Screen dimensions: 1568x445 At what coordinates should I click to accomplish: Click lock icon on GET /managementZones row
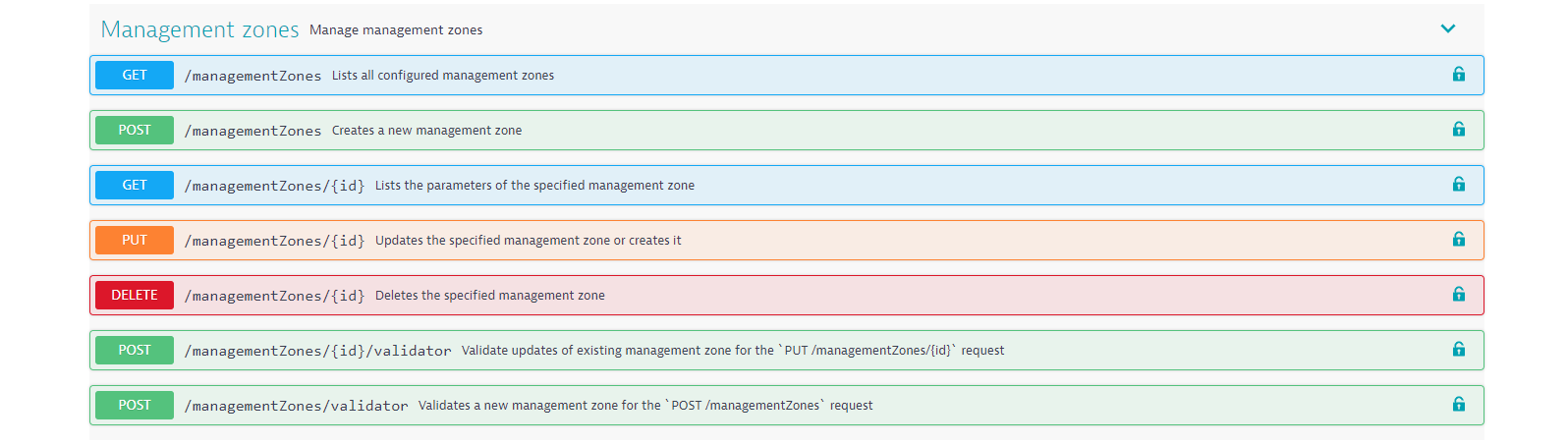pos(1459,75)
